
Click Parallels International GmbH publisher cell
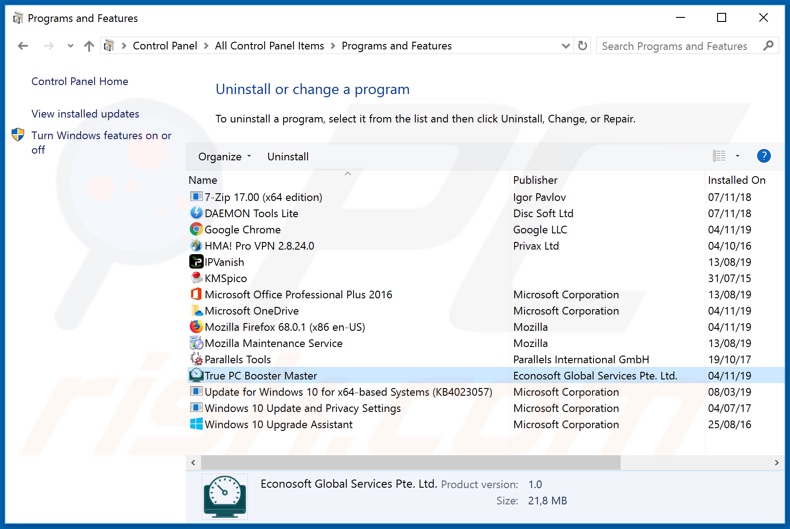tap(581, 359)
